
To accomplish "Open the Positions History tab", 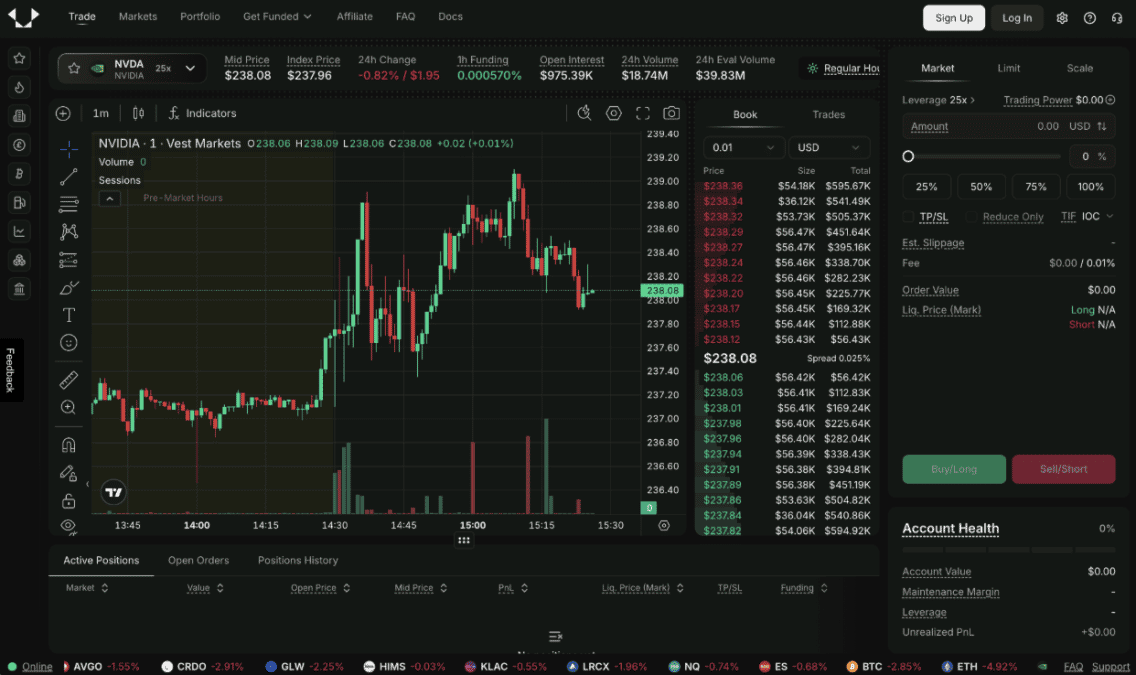I will coord(298,561).
